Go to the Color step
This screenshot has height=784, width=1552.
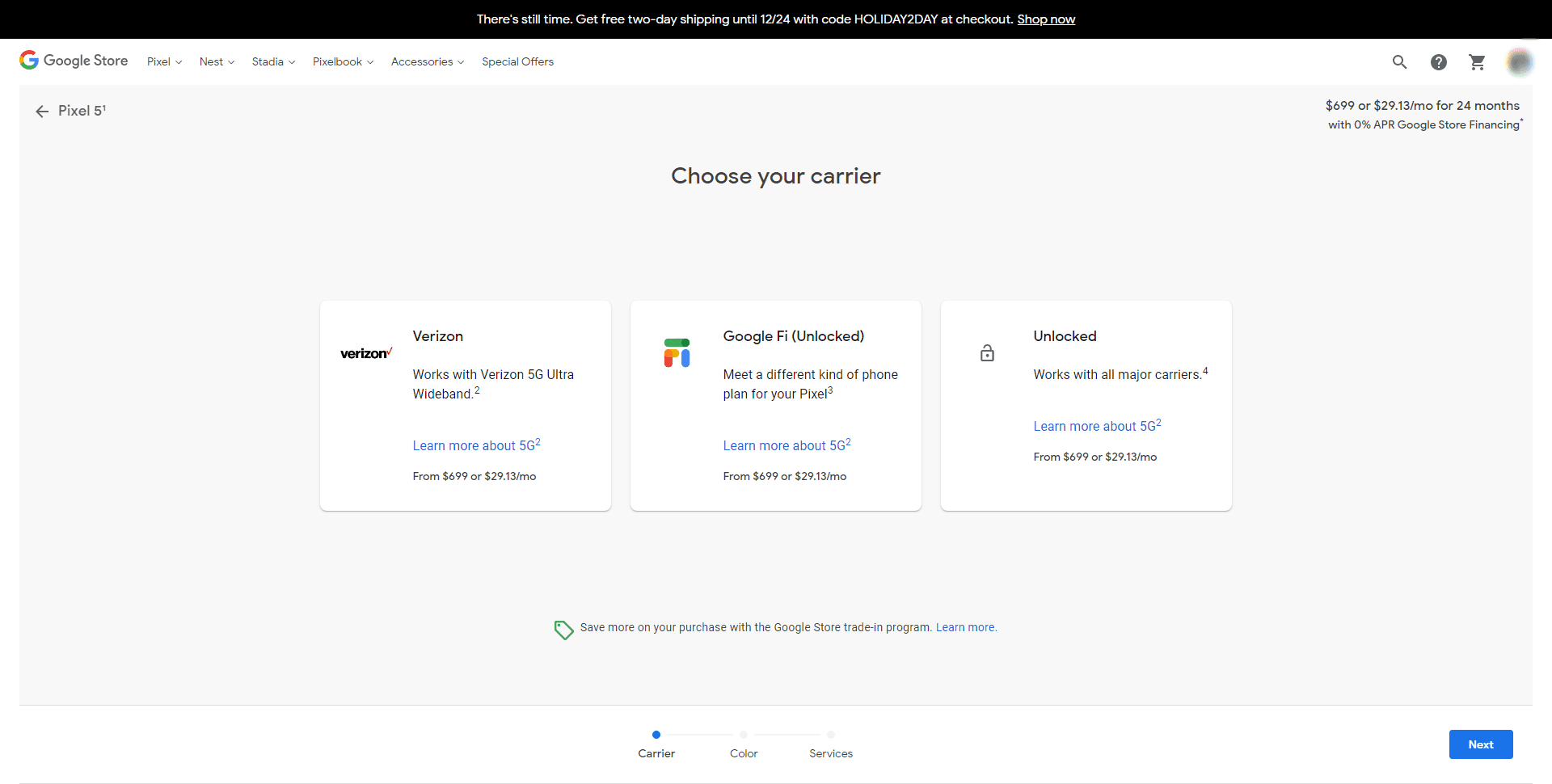coord(744,744)
